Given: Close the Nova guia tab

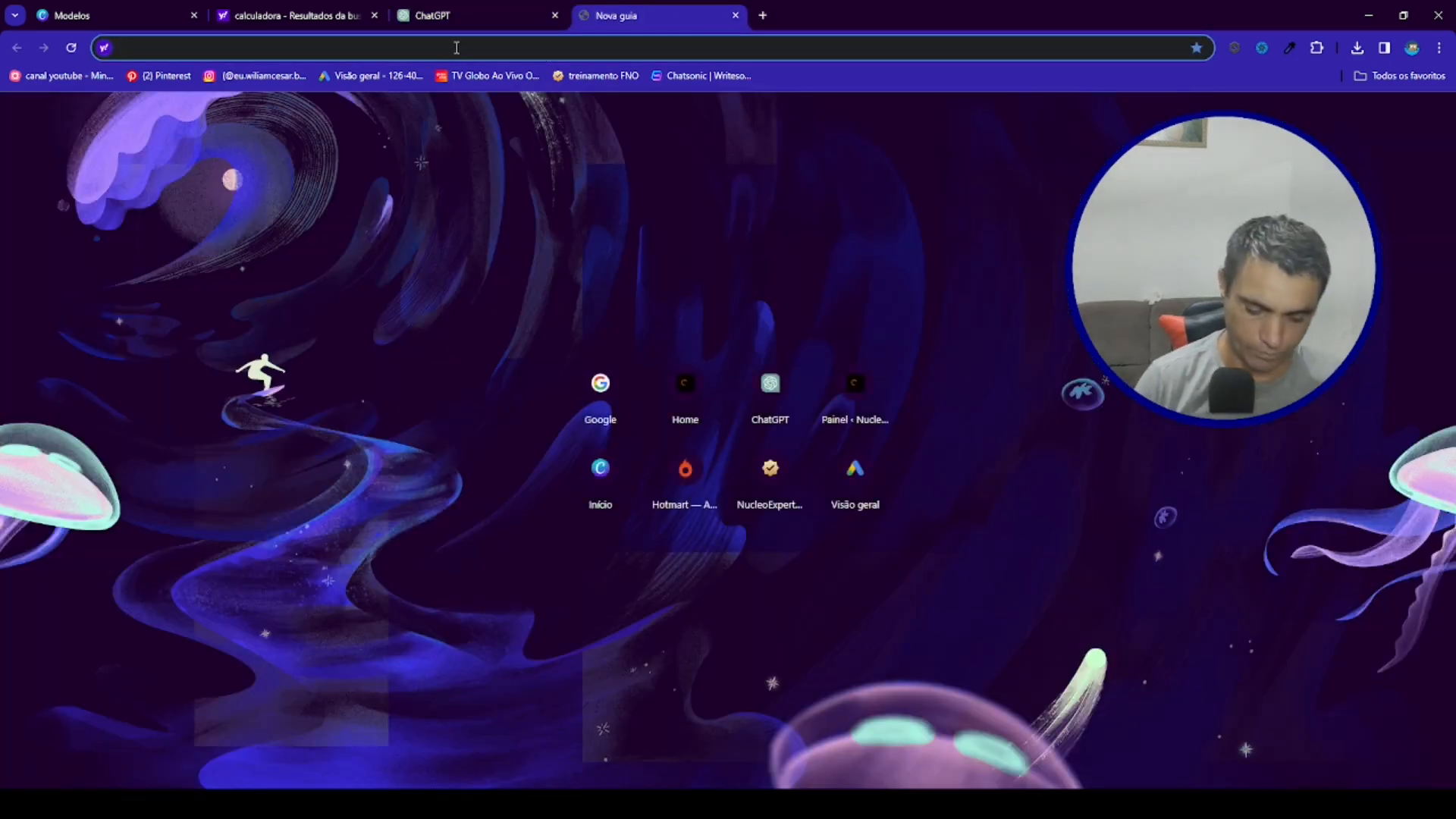Looking at the screenshot, I should click(x=736, y=15).
